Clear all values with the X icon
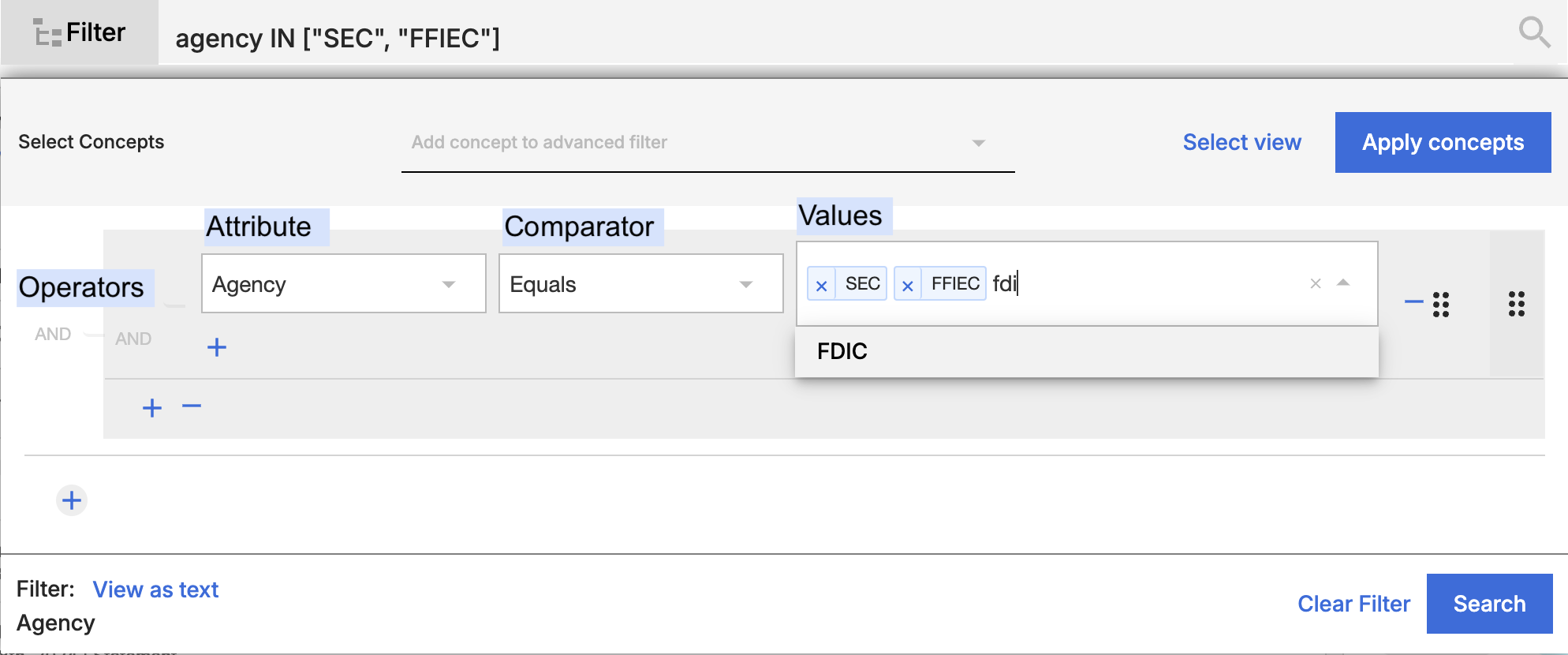Image resolution: width=1568 pixels, height=655 pixels. pos(1315,283)
